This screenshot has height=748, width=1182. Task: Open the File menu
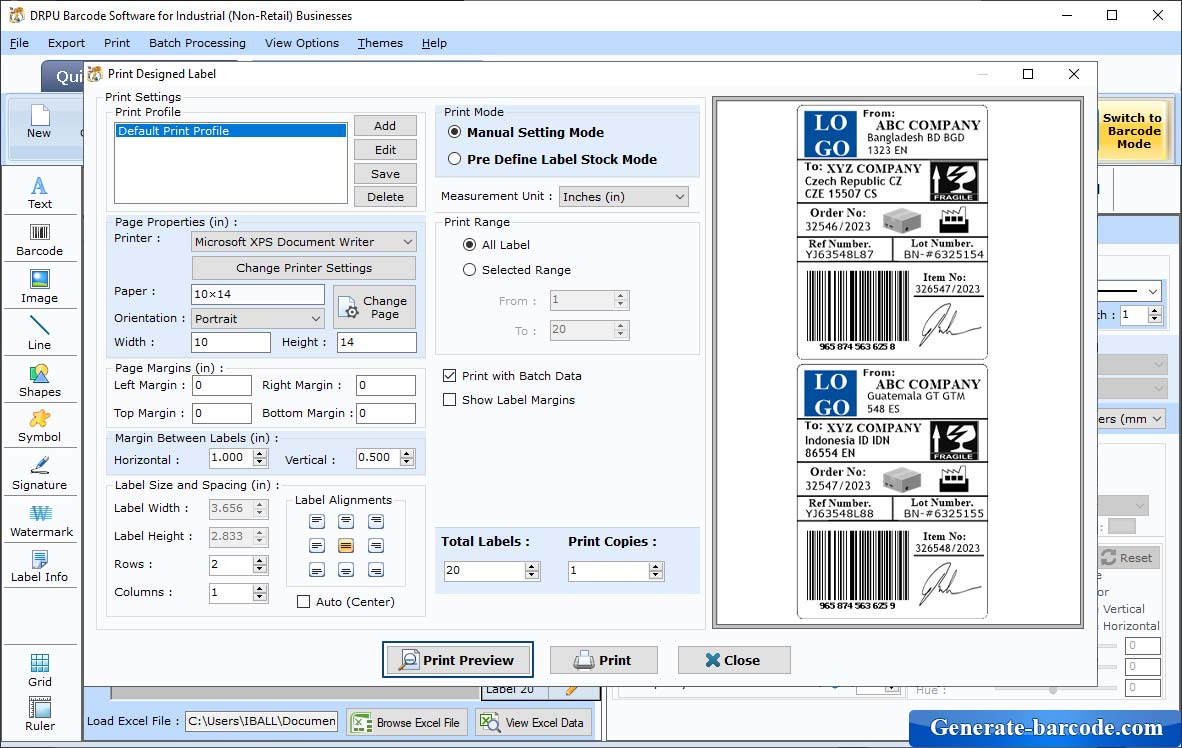point(19,43)
